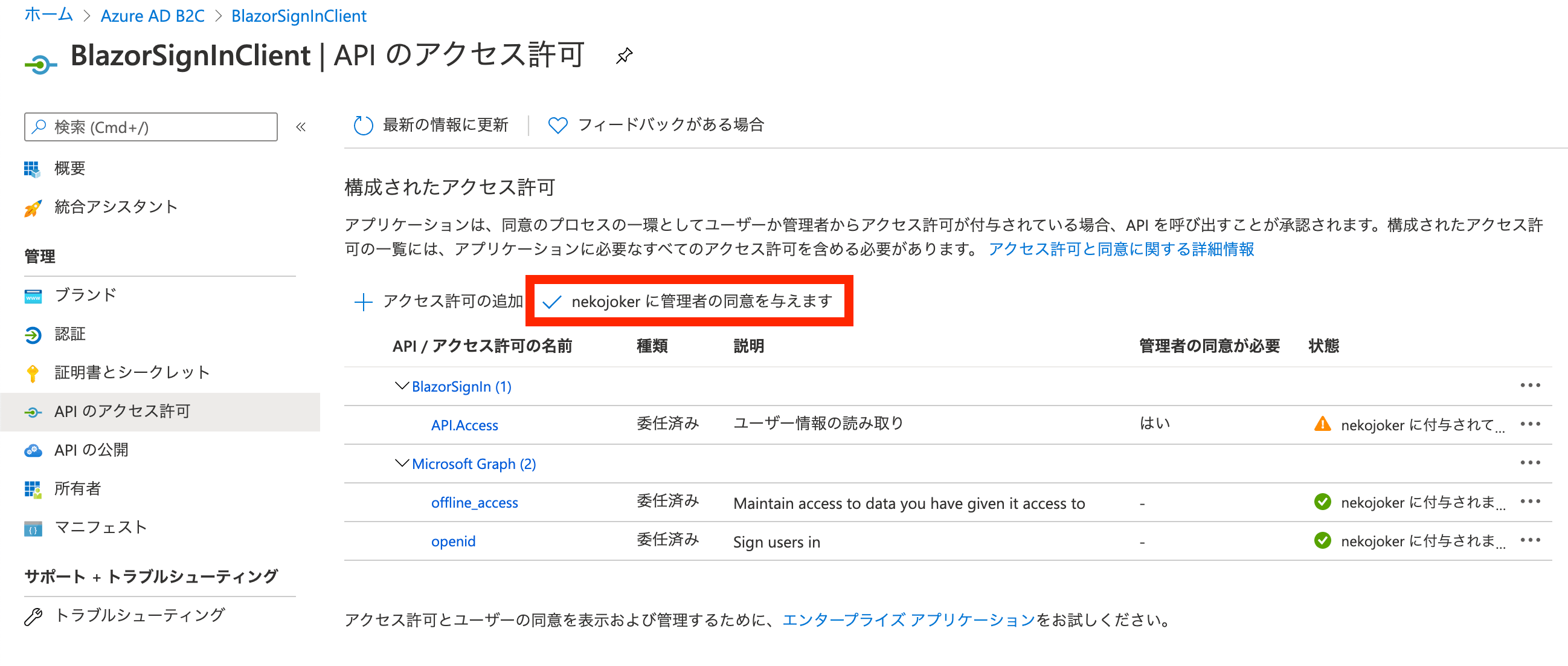Open アクセス許可と同意に関する詳細情報 link

click(x=1121, y=250)
